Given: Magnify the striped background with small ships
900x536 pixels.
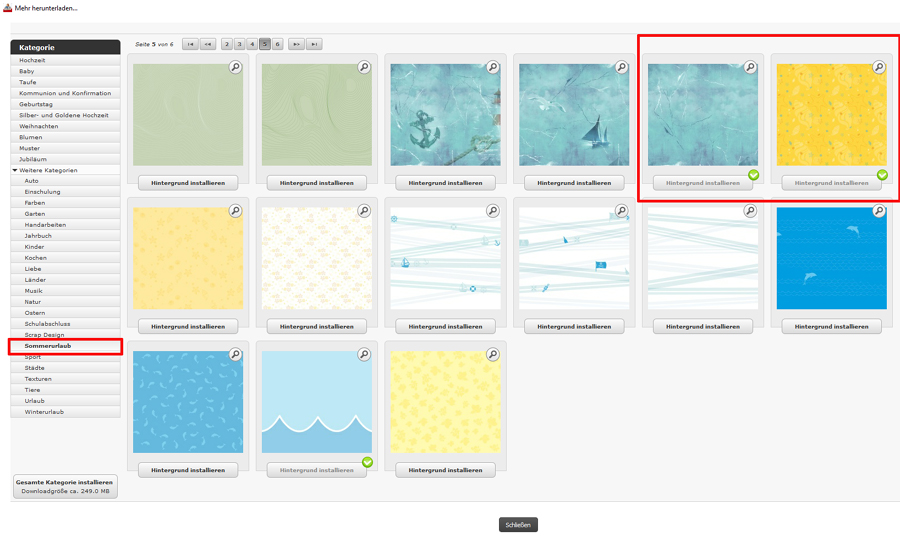Looking at the screenshot, I should coord(492,211).
